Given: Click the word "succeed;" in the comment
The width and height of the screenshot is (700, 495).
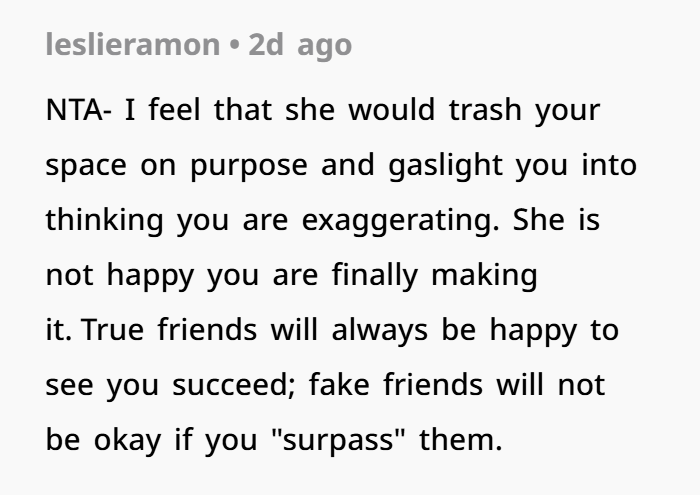Looking at the screenshot, I should pyautogui.click(x=233, y=385).
